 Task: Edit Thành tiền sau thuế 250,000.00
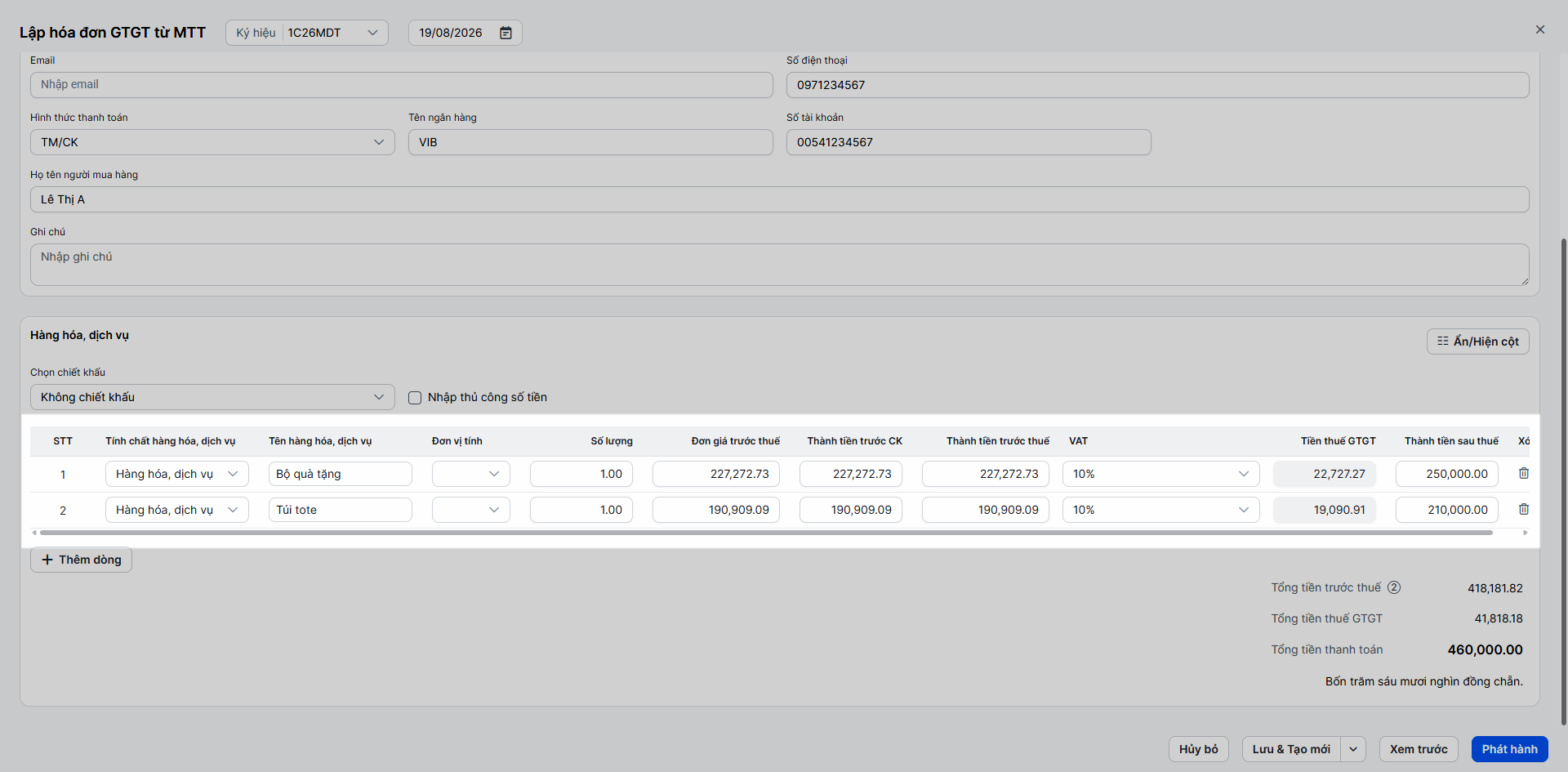click(1446, 474)
